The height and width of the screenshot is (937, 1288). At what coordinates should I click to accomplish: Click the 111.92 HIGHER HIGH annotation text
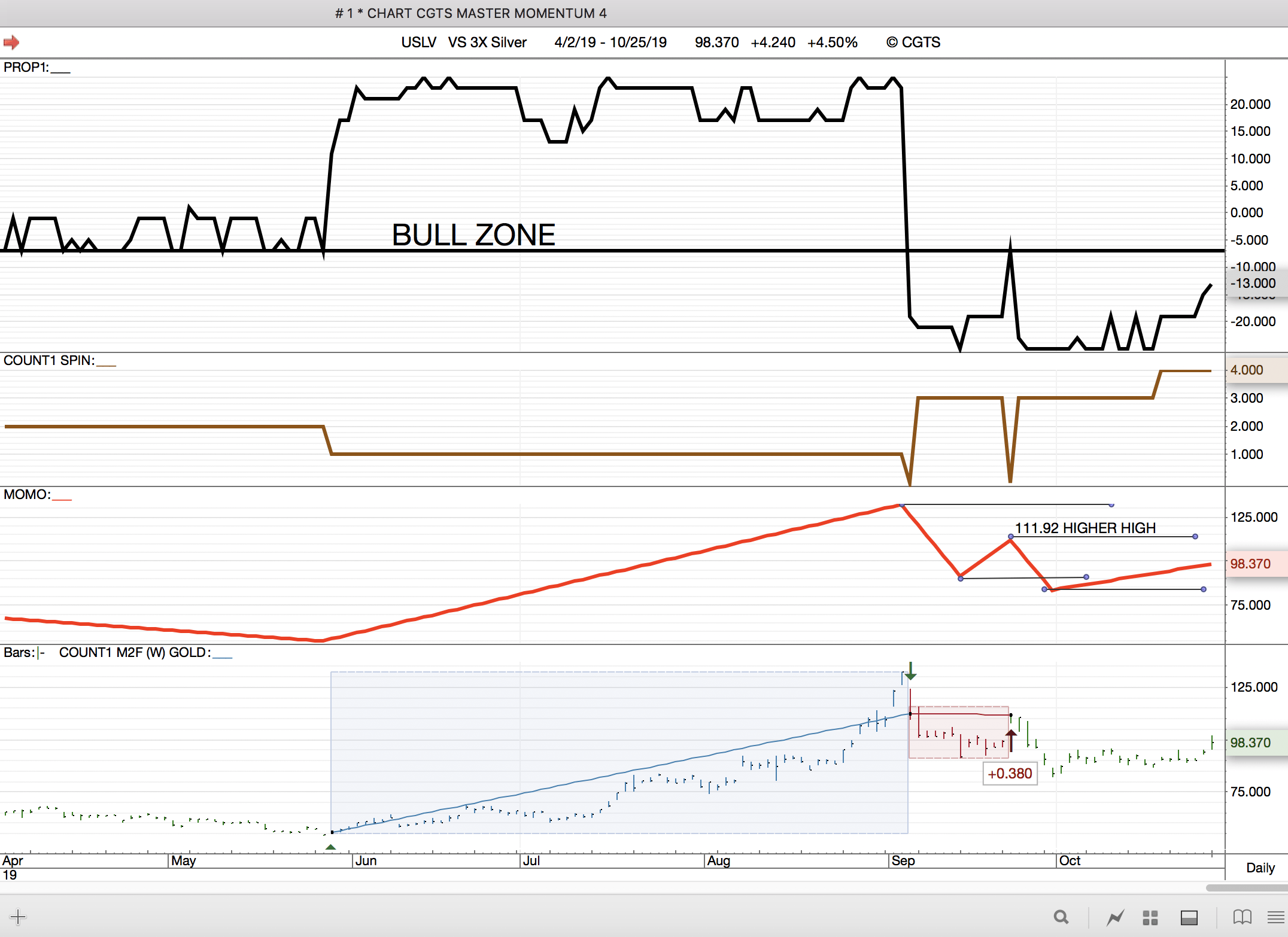1085,528
